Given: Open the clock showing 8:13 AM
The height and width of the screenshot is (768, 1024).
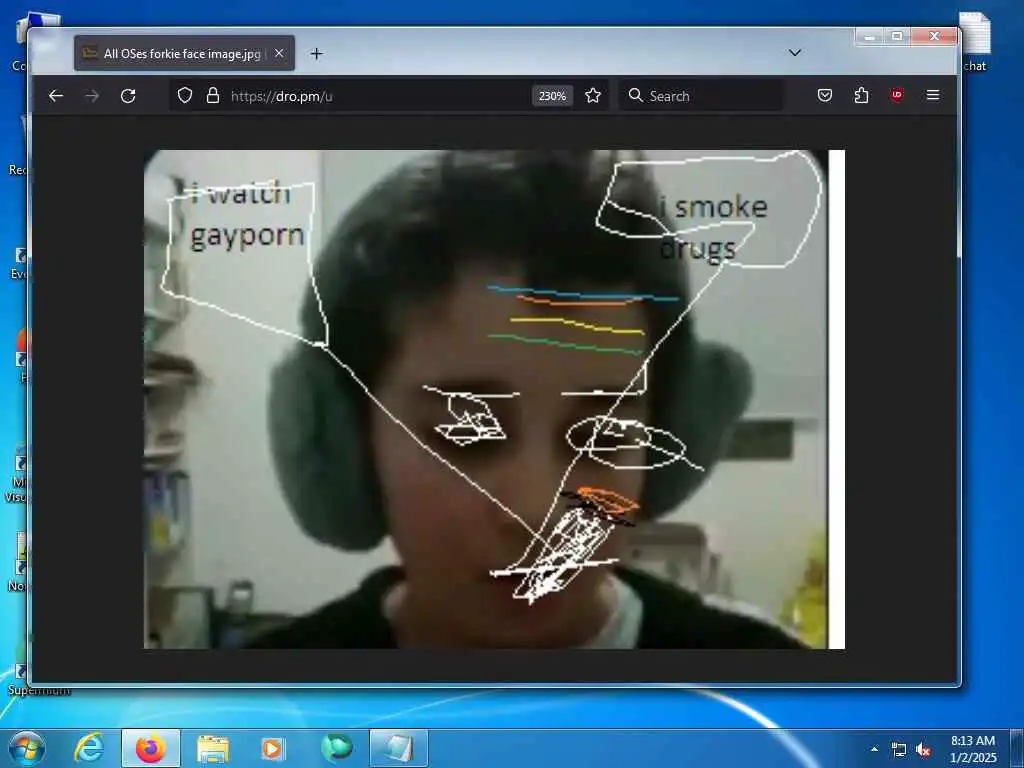Looking at the screenshot, I should pyautogui.click(x=973, y=749).
